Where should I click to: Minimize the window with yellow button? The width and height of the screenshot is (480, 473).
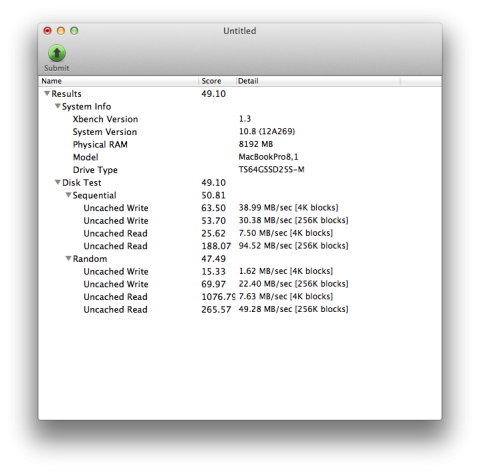tap(61, 31)
